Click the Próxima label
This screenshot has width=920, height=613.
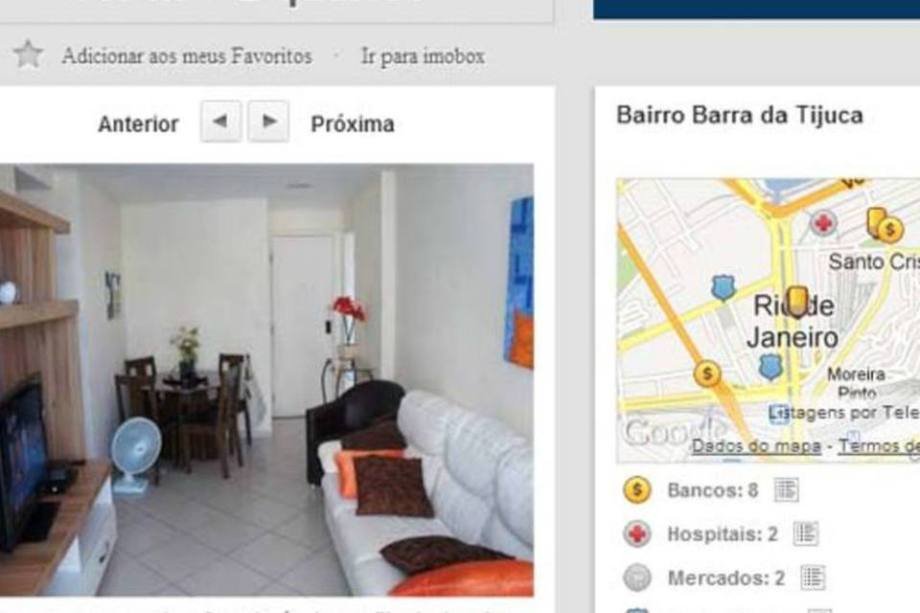click(353, 124)
